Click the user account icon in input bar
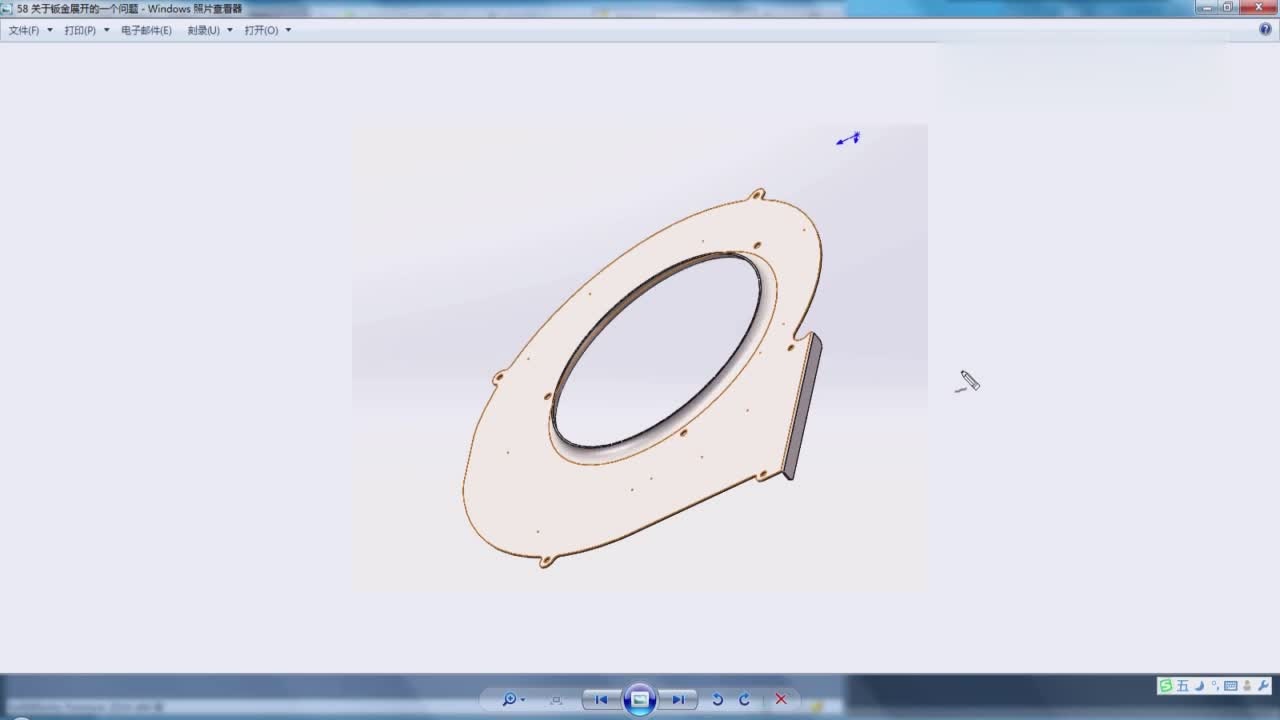The width and height of the screenshot is (1280, 720). tap(1247, 686)
